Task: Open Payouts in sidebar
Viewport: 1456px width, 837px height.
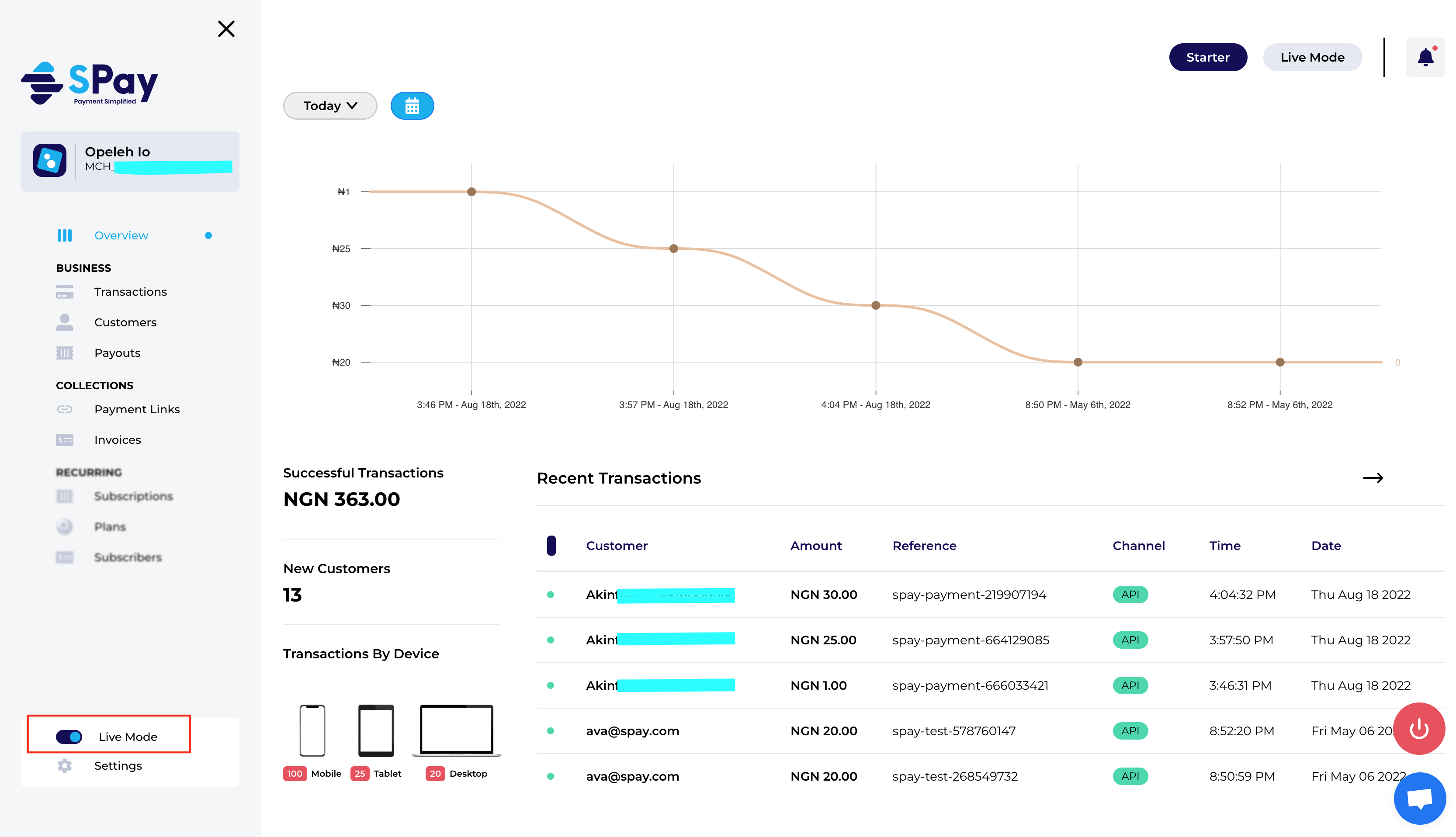Action: [117, 353]
